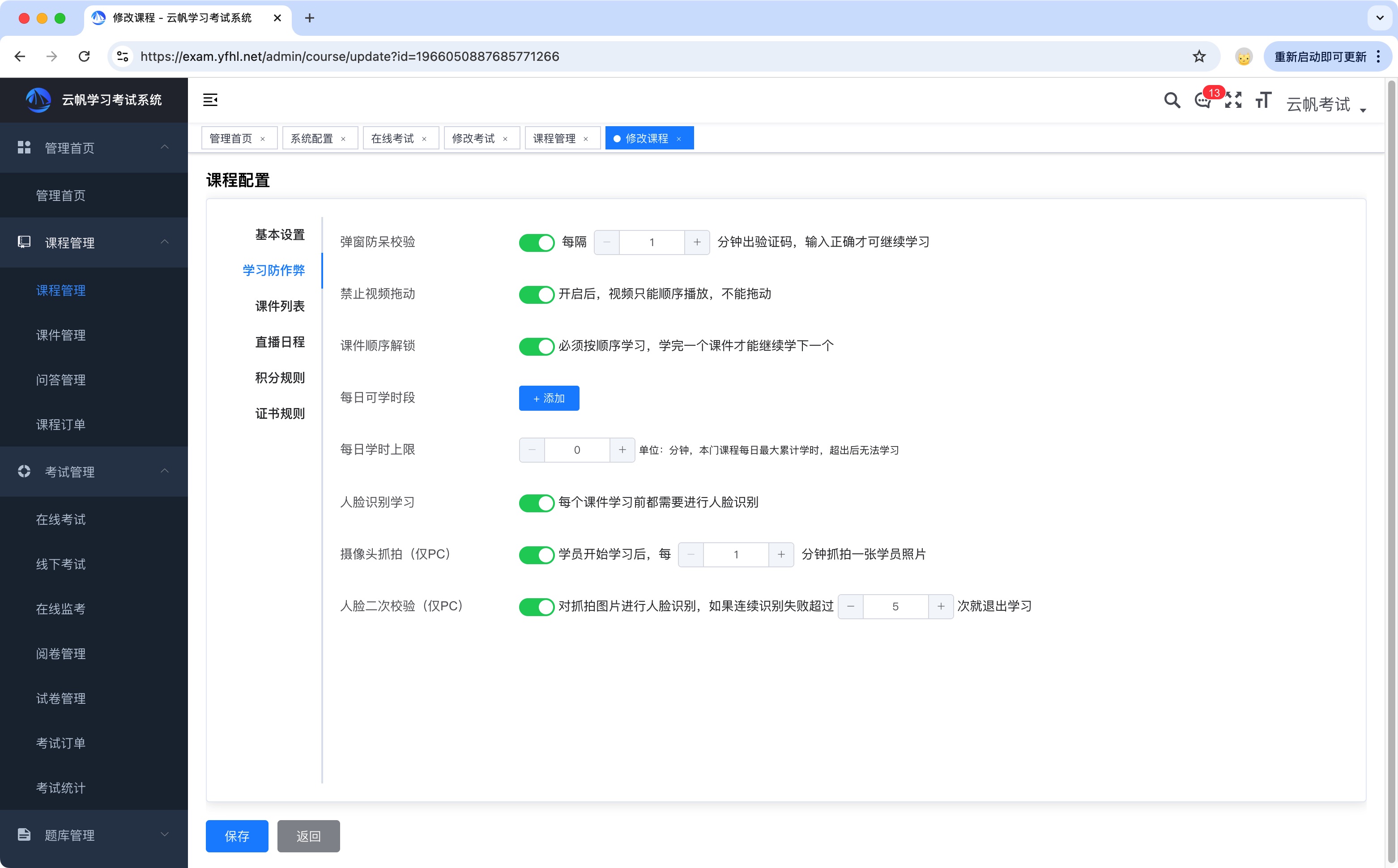Image resolution: width=1398 pixels, height=868 pixels.
Task: Click the fullscreen icon in the header
Action: (1233, 100)
